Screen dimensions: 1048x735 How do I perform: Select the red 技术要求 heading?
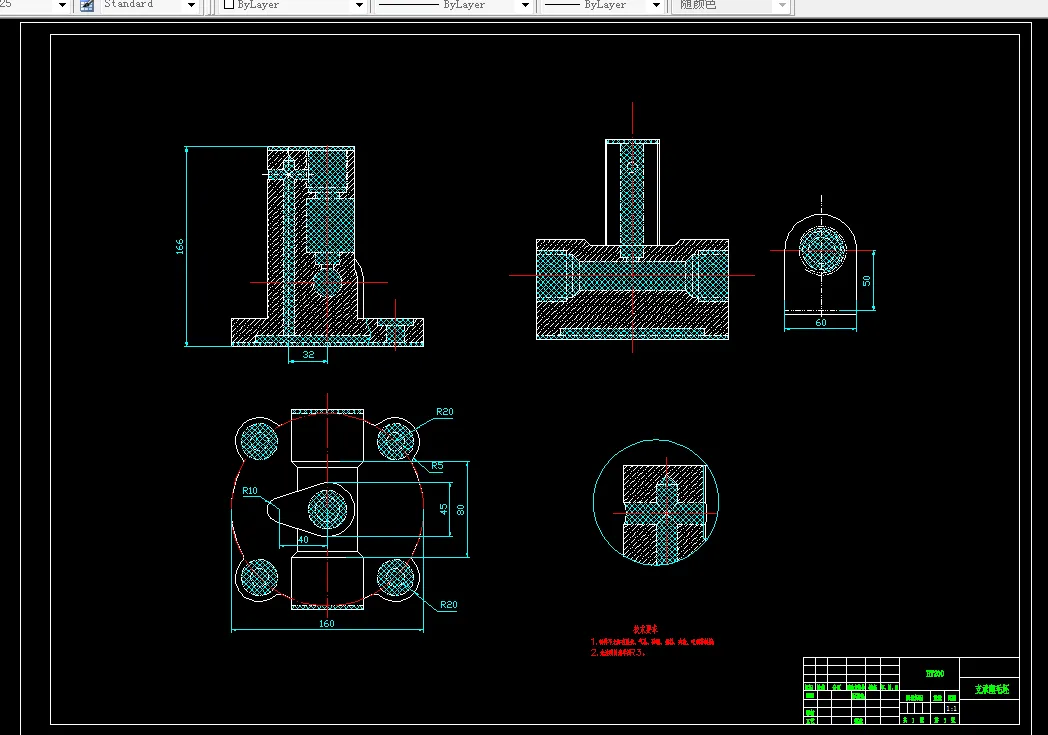click(x=646, y=629)
